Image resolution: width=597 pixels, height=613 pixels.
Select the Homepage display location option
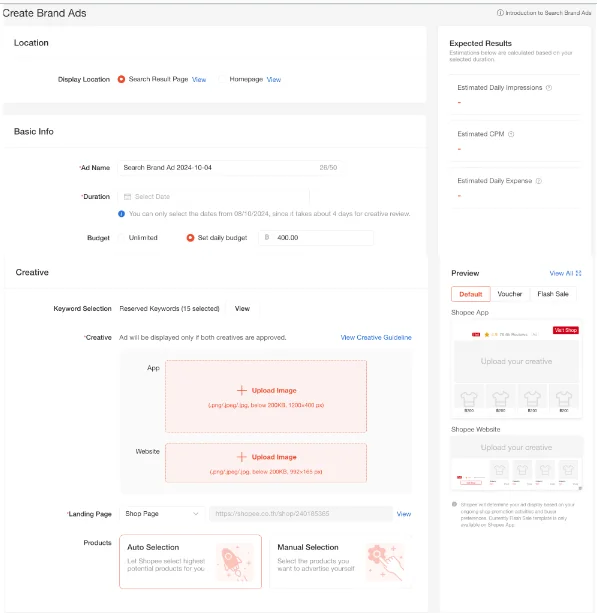pyautogui.click(x=222, y=79)
